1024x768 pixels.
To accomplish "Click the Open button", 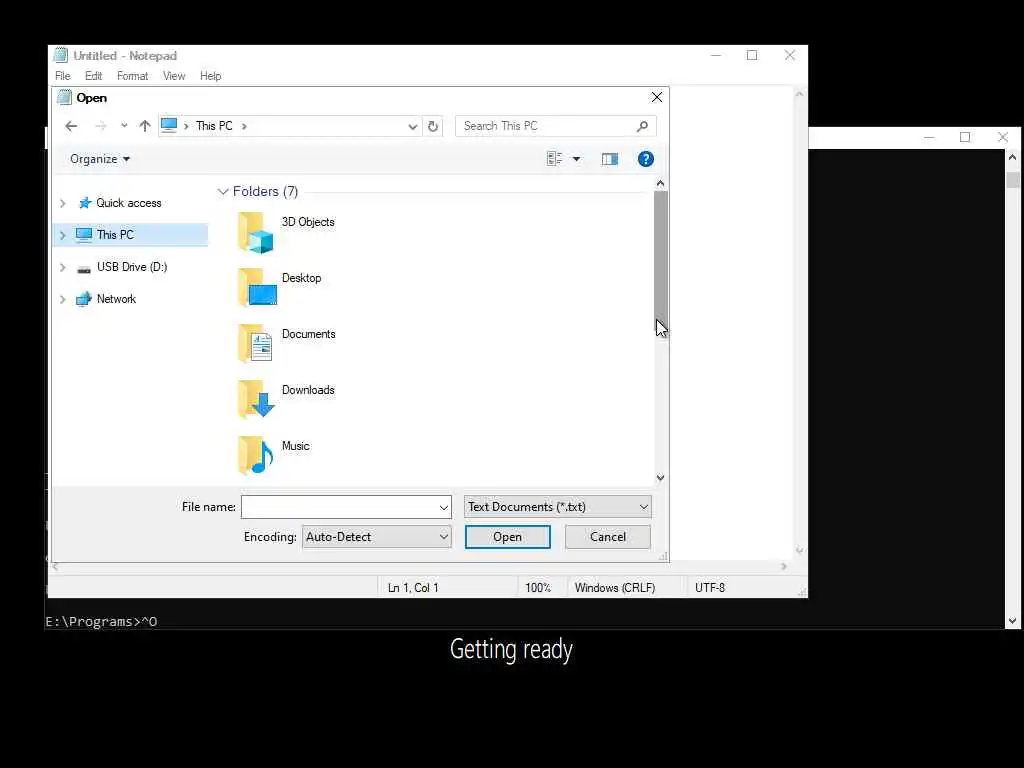I will [507, 537].
